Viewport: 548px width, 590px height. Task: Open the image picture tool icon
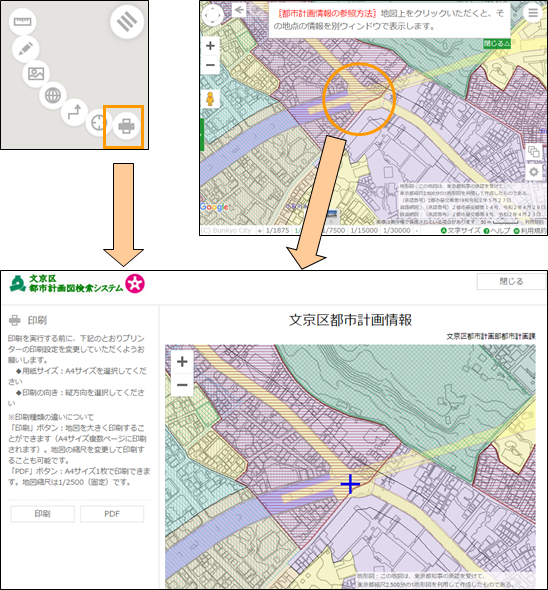[x=36, y=73]
